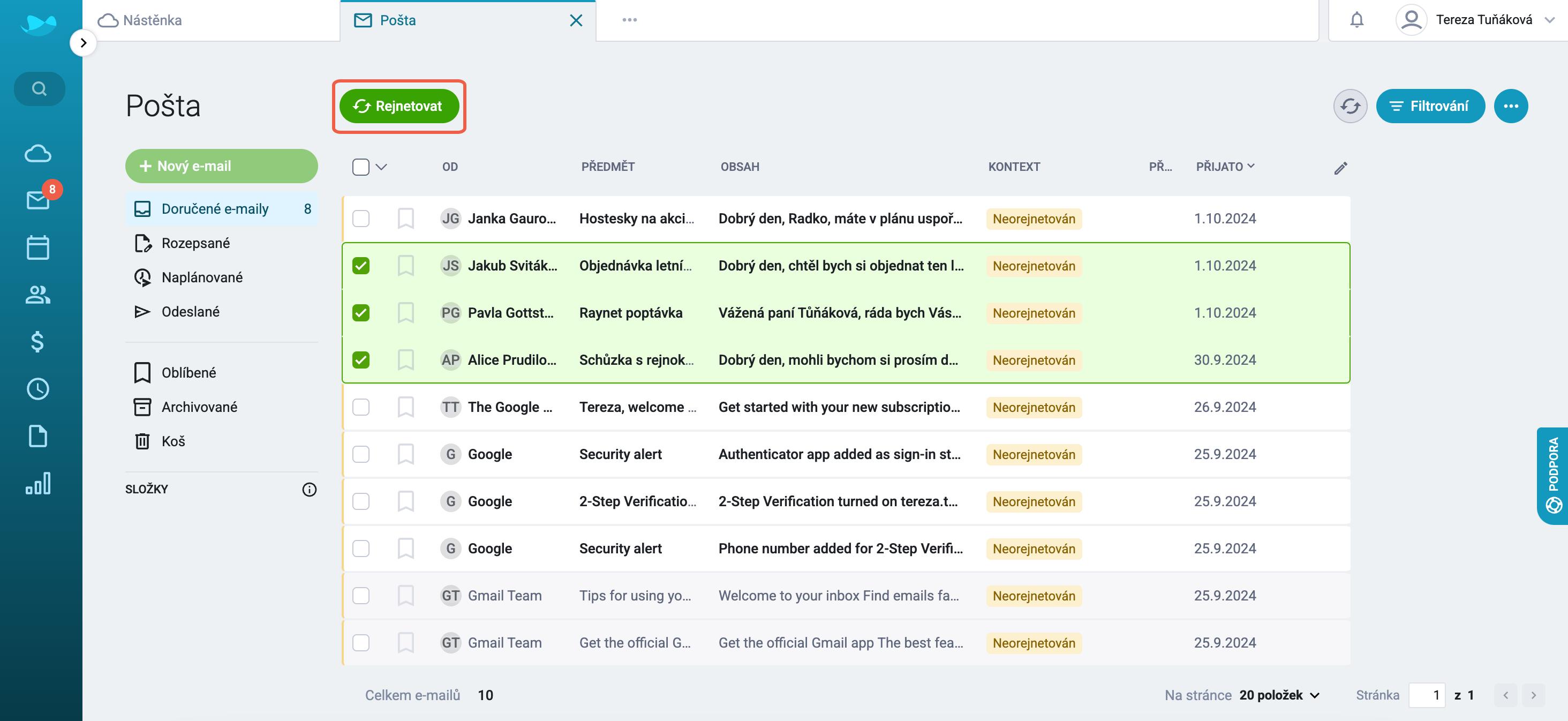This screenshot has width=1568, height=721.
Task: Open the Odeslané sent folder
Action: point(222,312)
